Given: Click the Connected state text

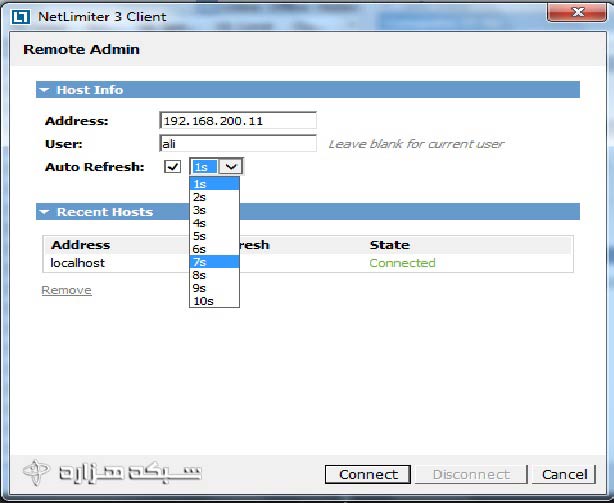Looking at the screenshot, I should 402,263.
